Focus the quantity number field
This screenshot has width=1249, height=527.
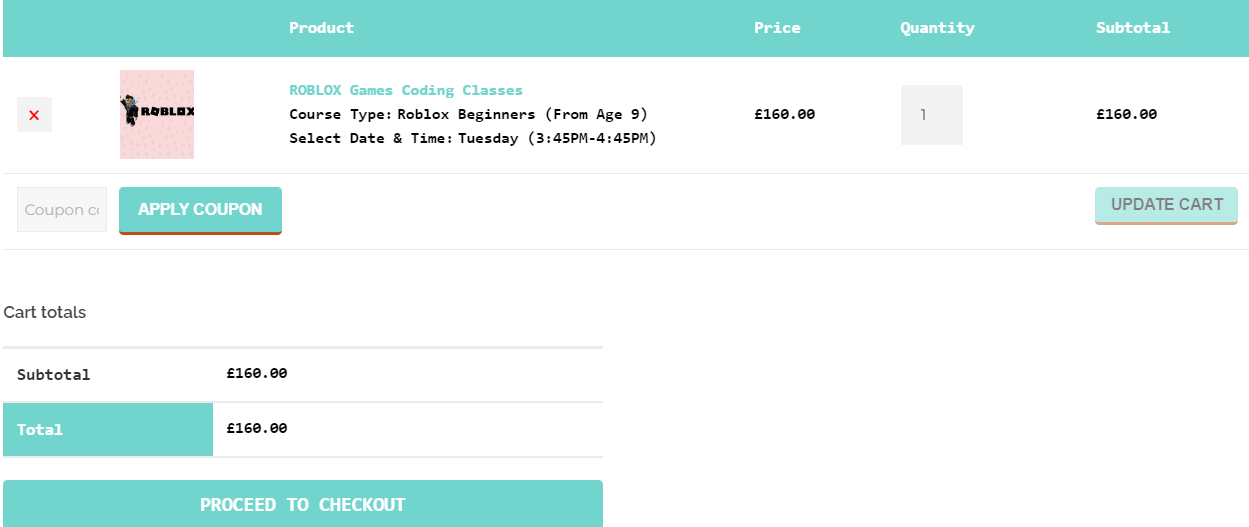click(931, 115)
